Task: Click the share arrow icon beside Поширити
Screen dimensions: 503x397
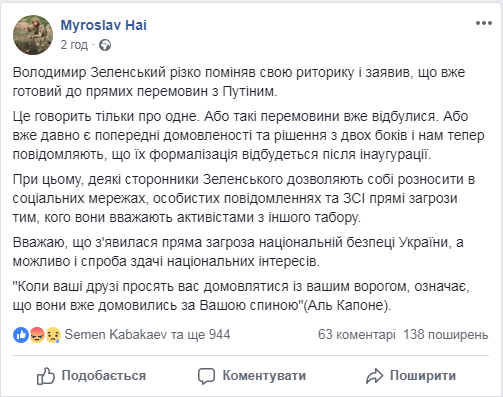Action: pos(375,376)
